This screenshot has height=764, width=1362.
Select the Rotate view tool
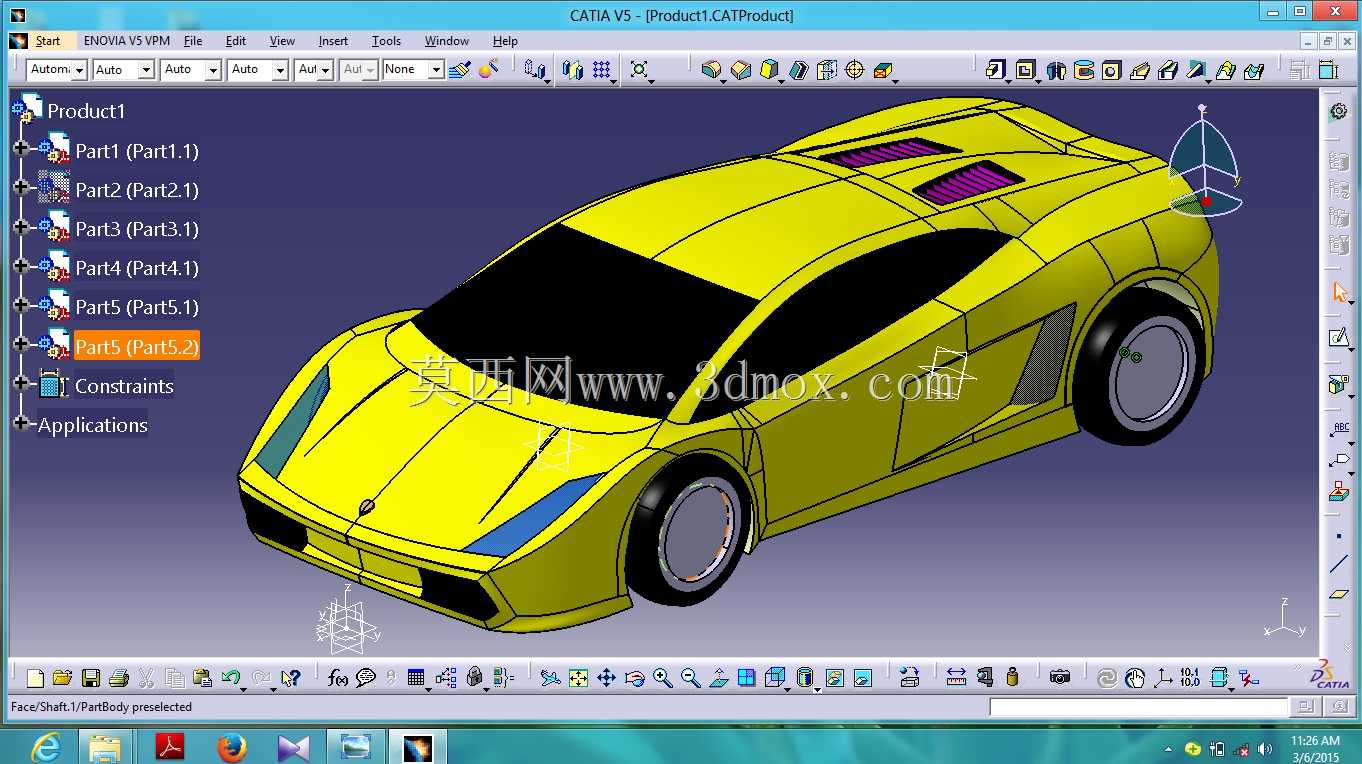pyautogui.click(x=634, y=678)
